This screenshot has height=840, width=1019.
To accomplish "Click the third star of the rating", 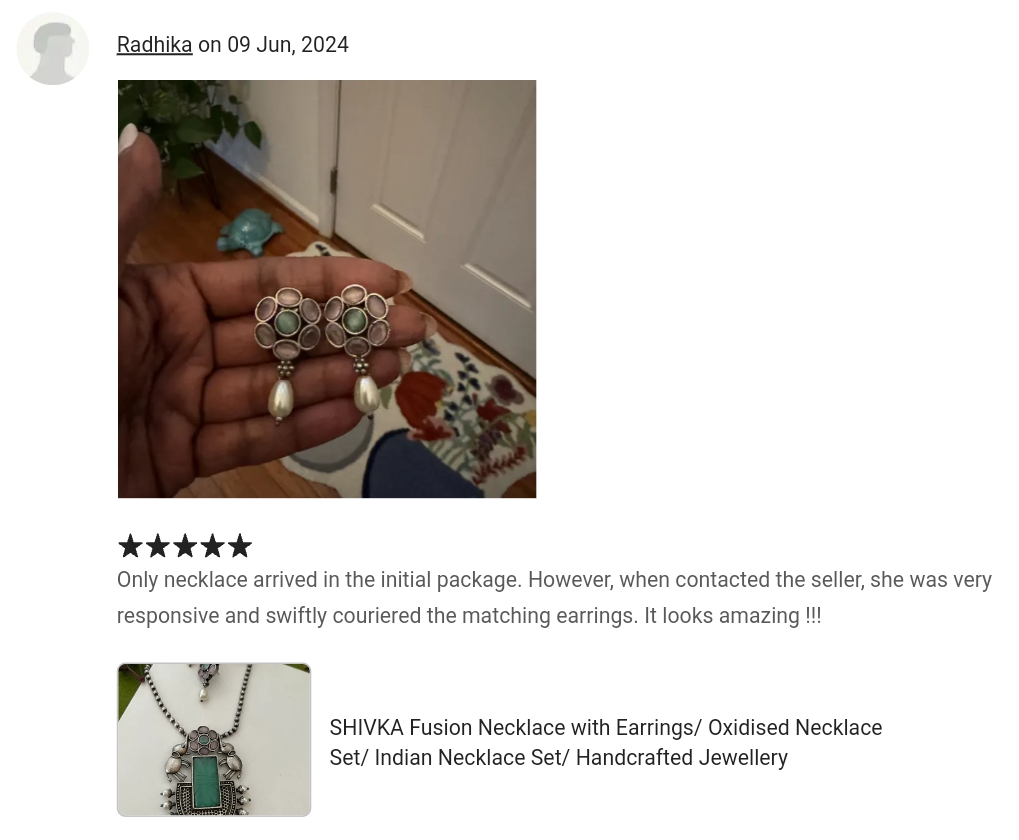I will point(185,546).
